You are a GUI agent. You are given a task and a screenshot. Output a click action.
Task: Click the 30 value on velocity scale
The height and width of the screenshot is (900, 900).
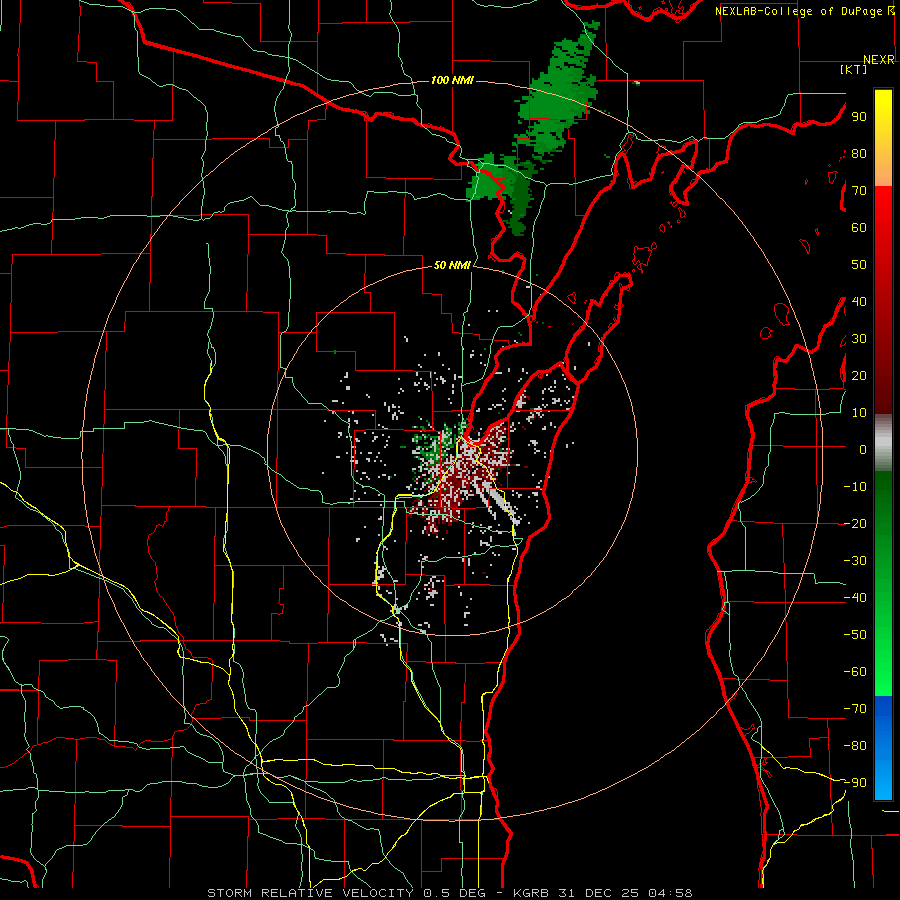click(x=859, y=339)
